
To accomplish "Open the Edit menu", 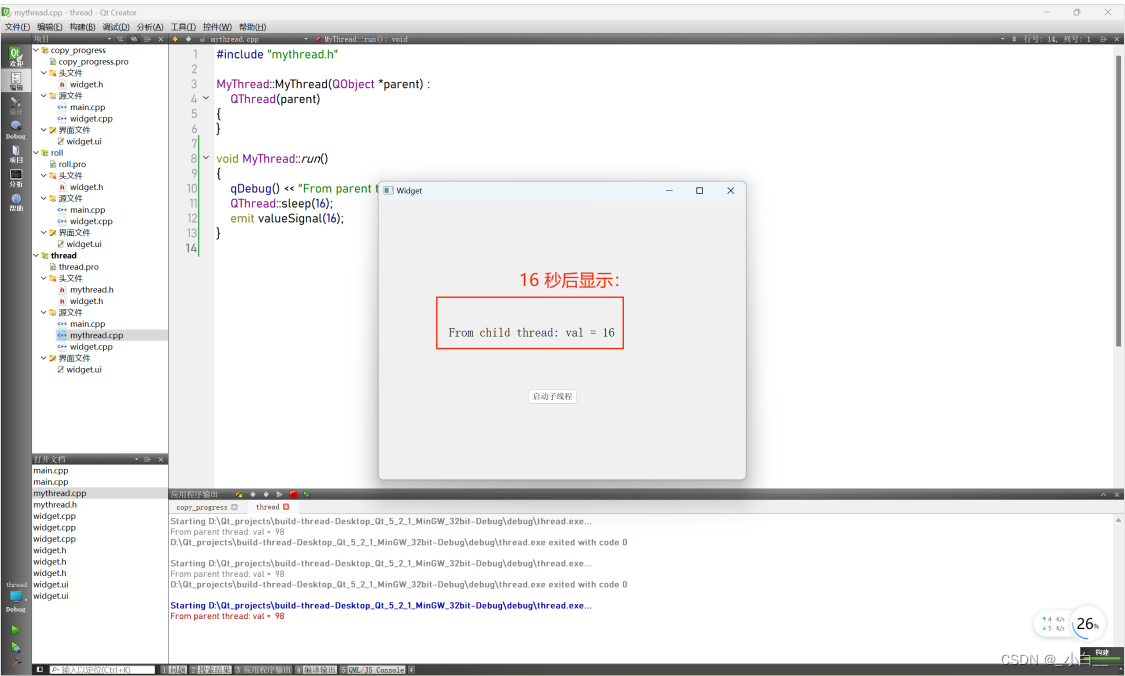I will 50,27.
